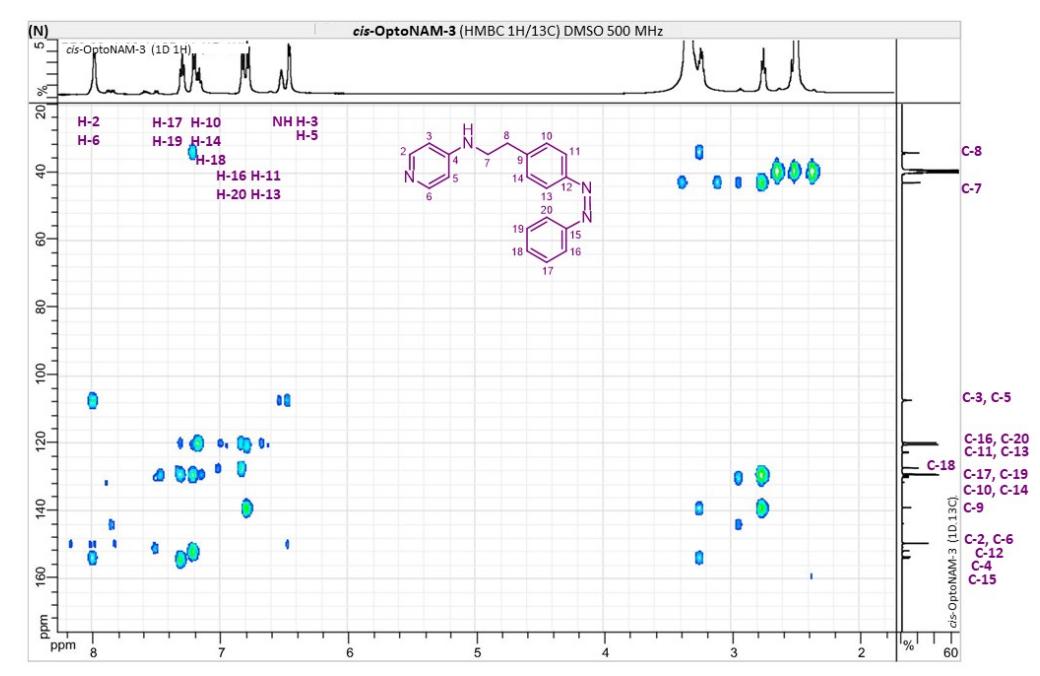Select the C-9 carbon label
The image size is (1040, 676).
pyautogui.click(x=971, y=508)
